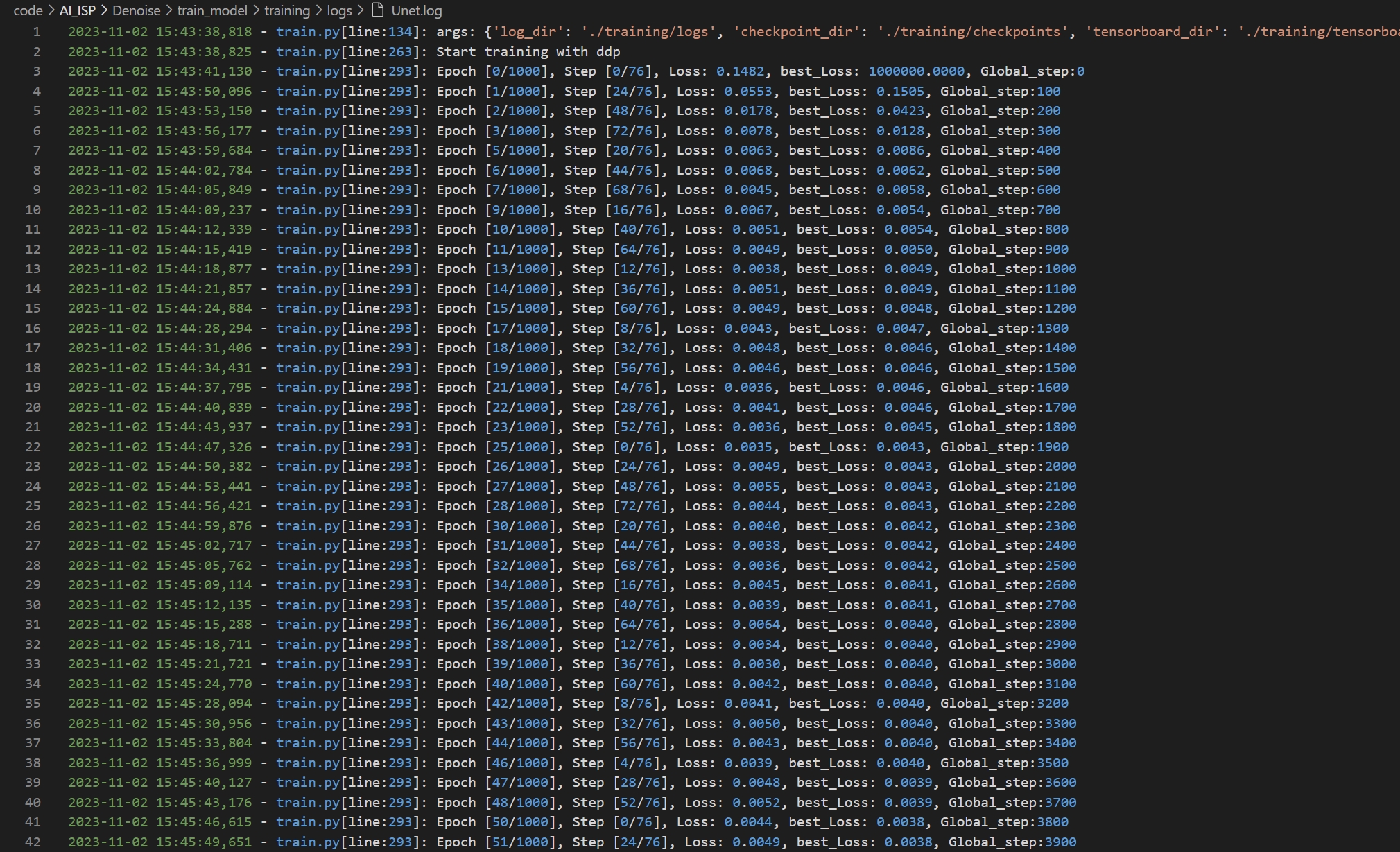Click line number 22 in the gutter
This screenshot has height=852, width=1400.
point(33,447)
